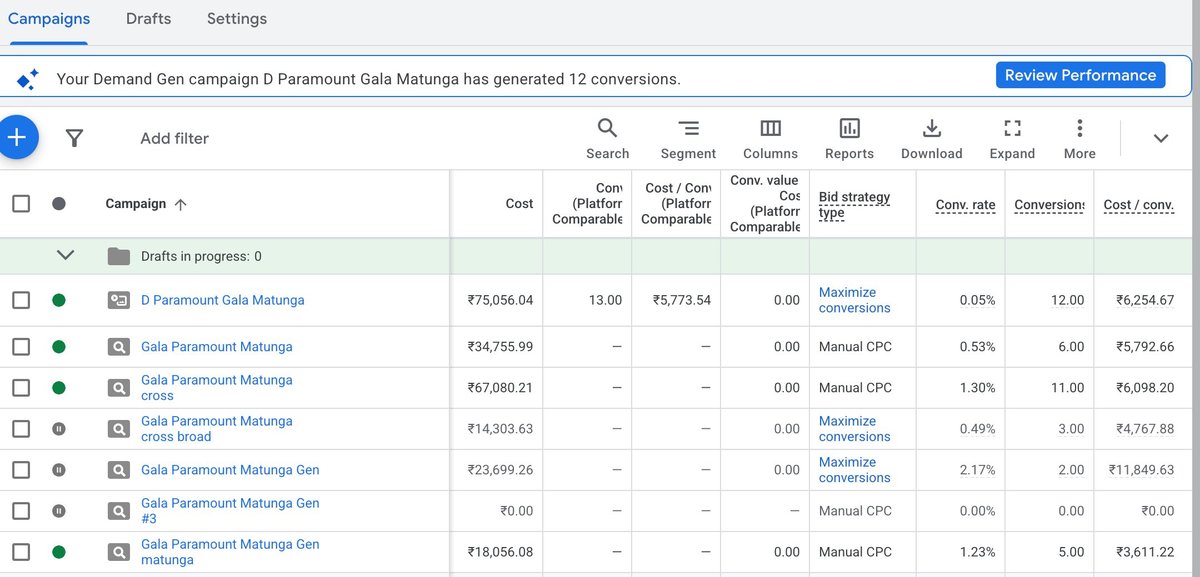Click the Add filter input field
This screenshot has height=577, width=1200.
[174, 138]
